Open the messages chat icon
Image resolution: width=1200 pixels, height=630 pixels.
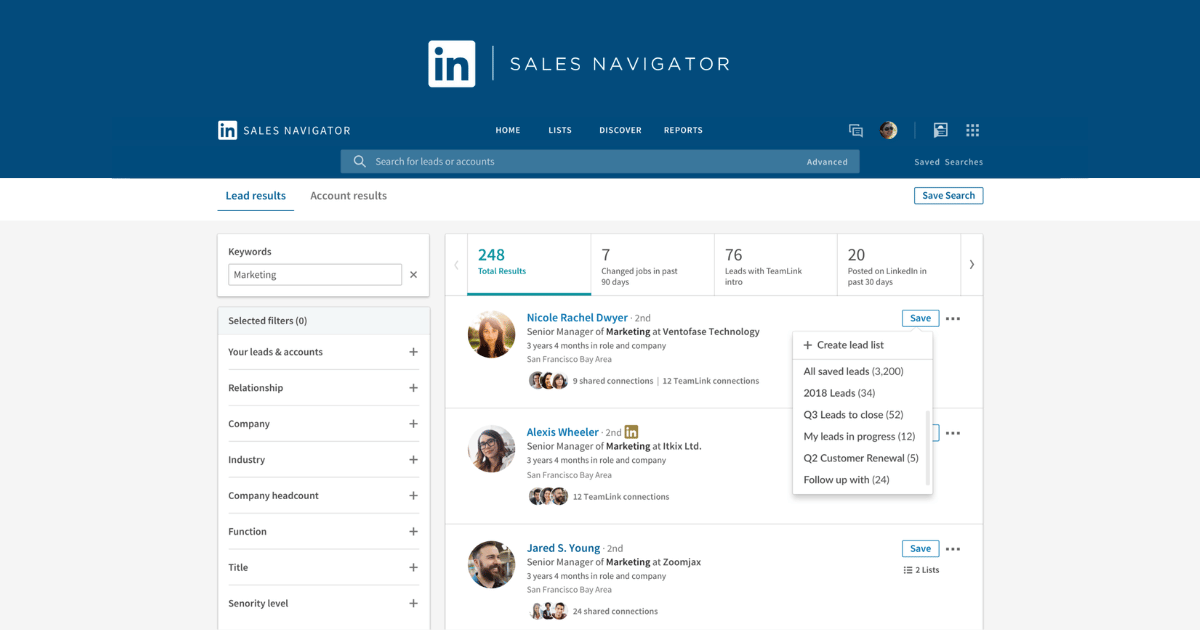pos(856,130)
